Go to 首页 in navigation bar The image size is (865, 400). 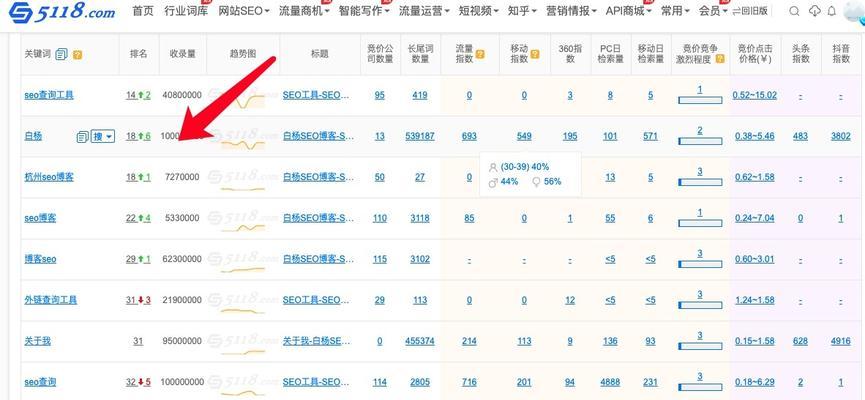143,12
